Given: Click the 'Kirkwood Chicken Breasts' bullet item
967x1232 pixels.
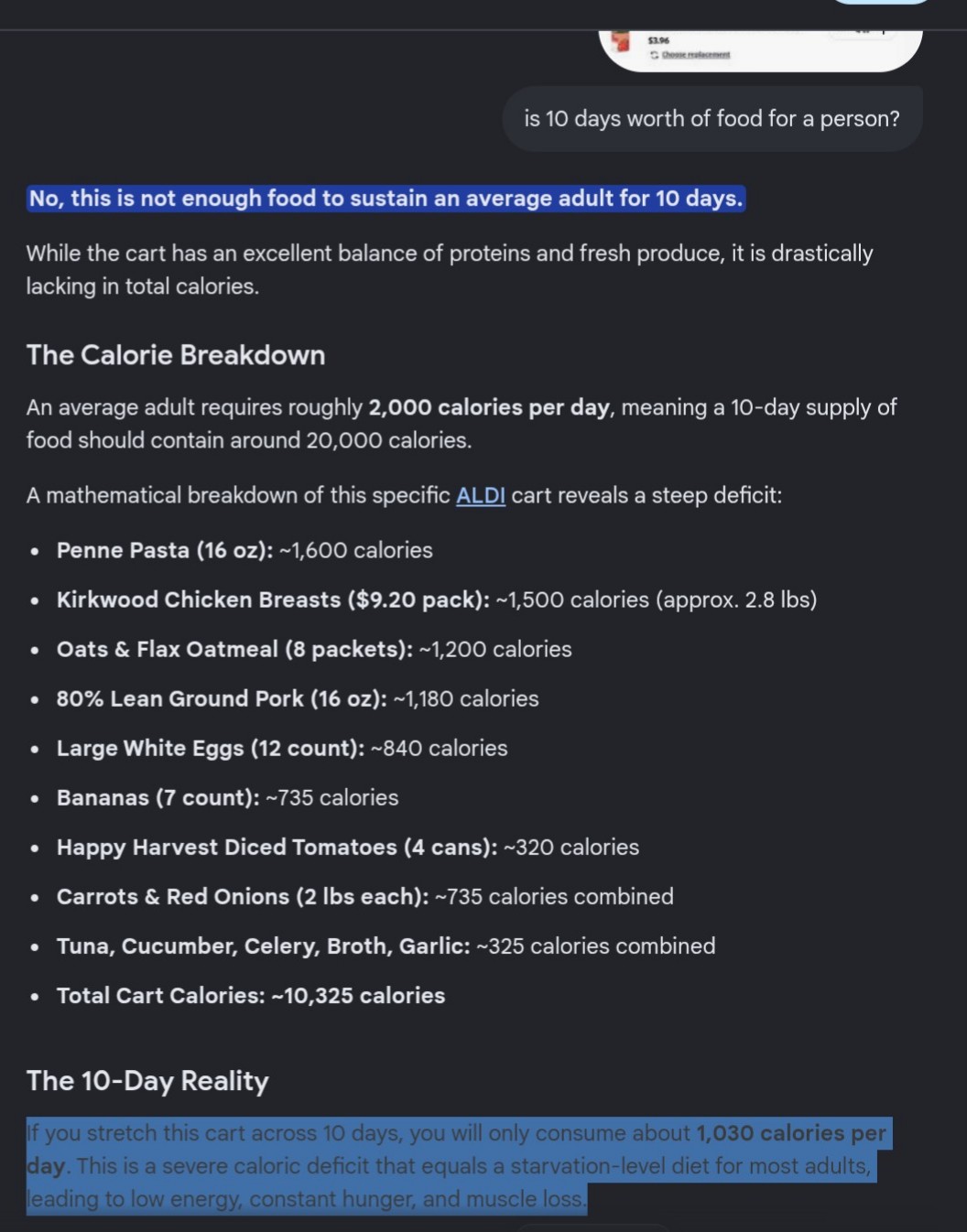Looking at the screenshot, I should pos(437,600).
